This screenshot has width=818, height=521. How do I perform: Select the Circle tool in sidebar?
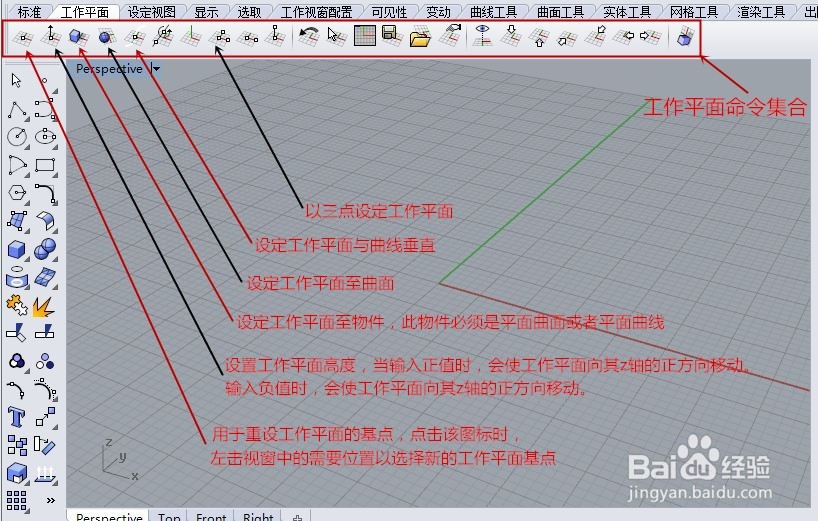point(17,137)
